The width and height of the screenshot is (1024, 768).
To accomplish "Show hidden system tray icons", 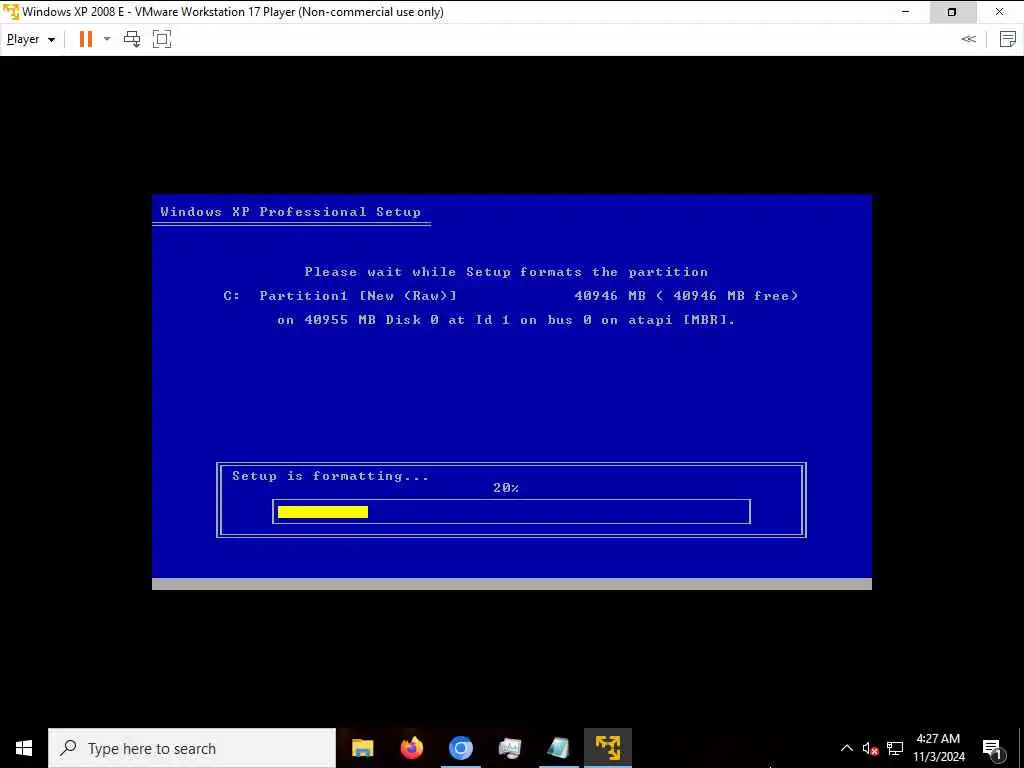I will tap(846, 748).
